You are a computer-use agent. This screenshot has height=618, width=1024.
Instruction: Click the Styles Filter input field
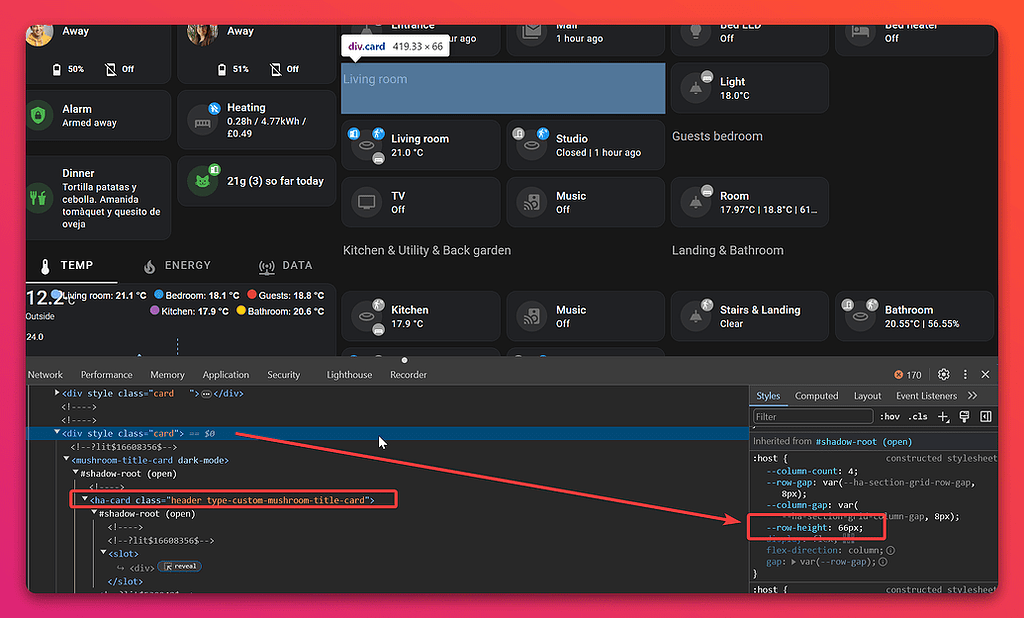[x=812, y=417]
